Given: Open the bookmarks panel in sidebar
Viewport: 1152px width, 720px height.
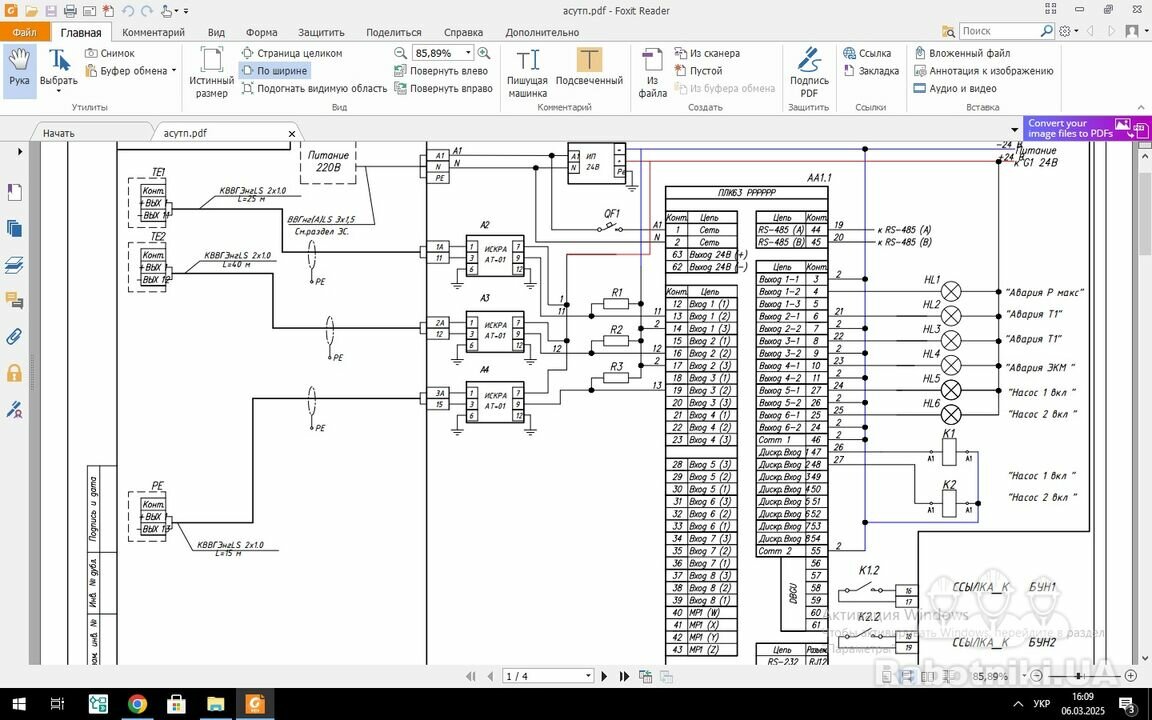Looking at the screenshot, I should [x=14, y=192].
